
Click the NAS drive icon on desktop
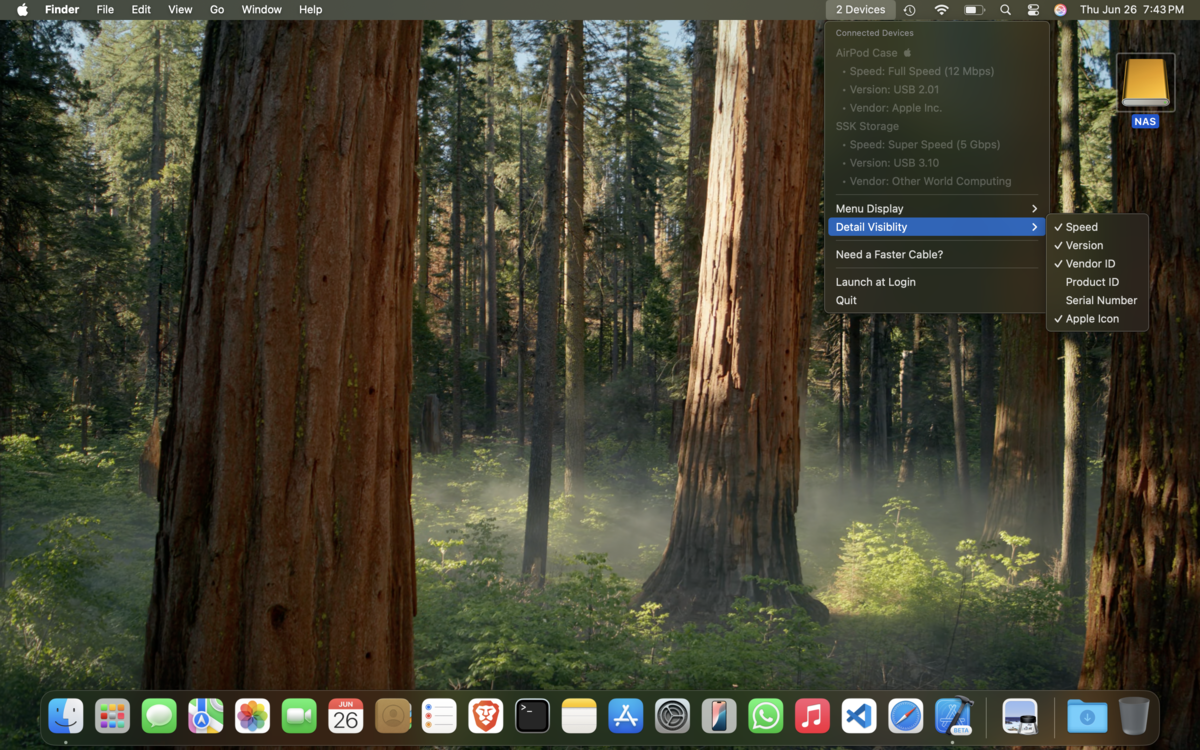1145,84
